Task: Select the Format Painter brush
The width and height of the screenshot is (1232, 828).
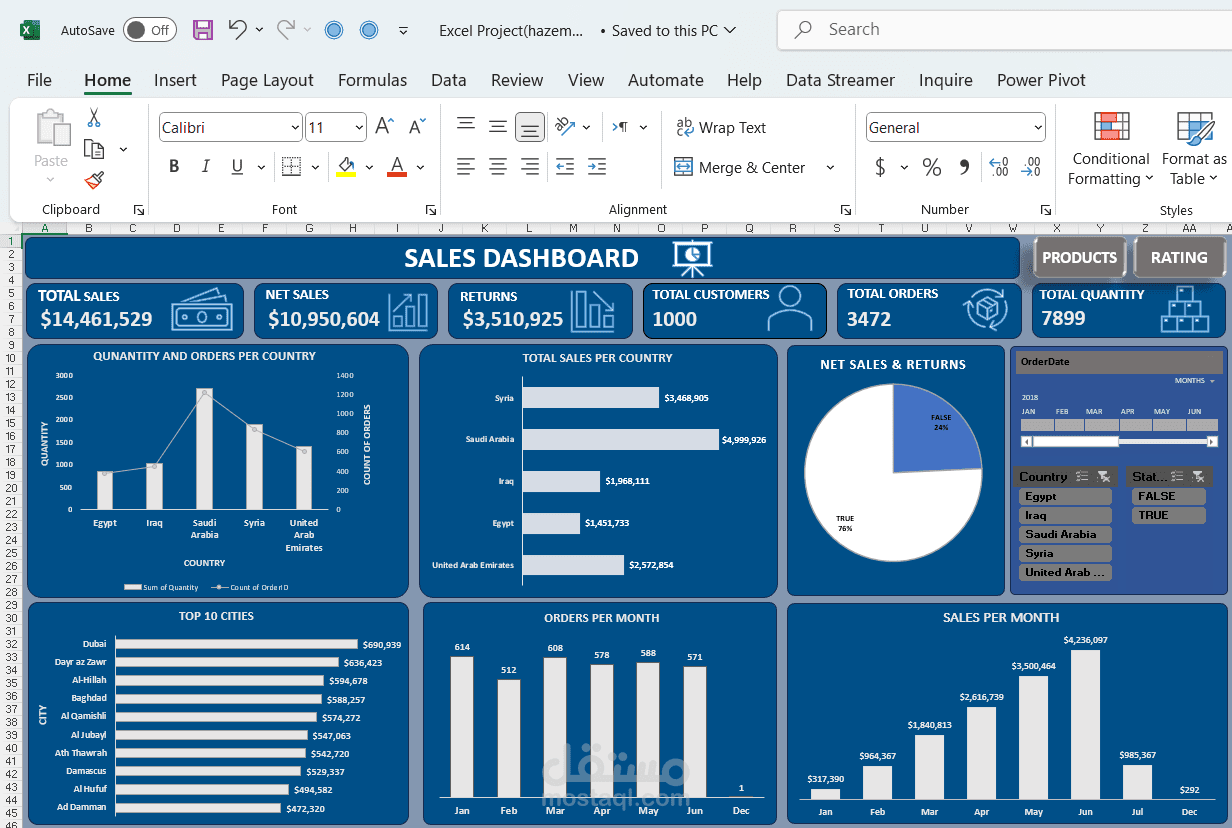Action: [x=94, y=180]
